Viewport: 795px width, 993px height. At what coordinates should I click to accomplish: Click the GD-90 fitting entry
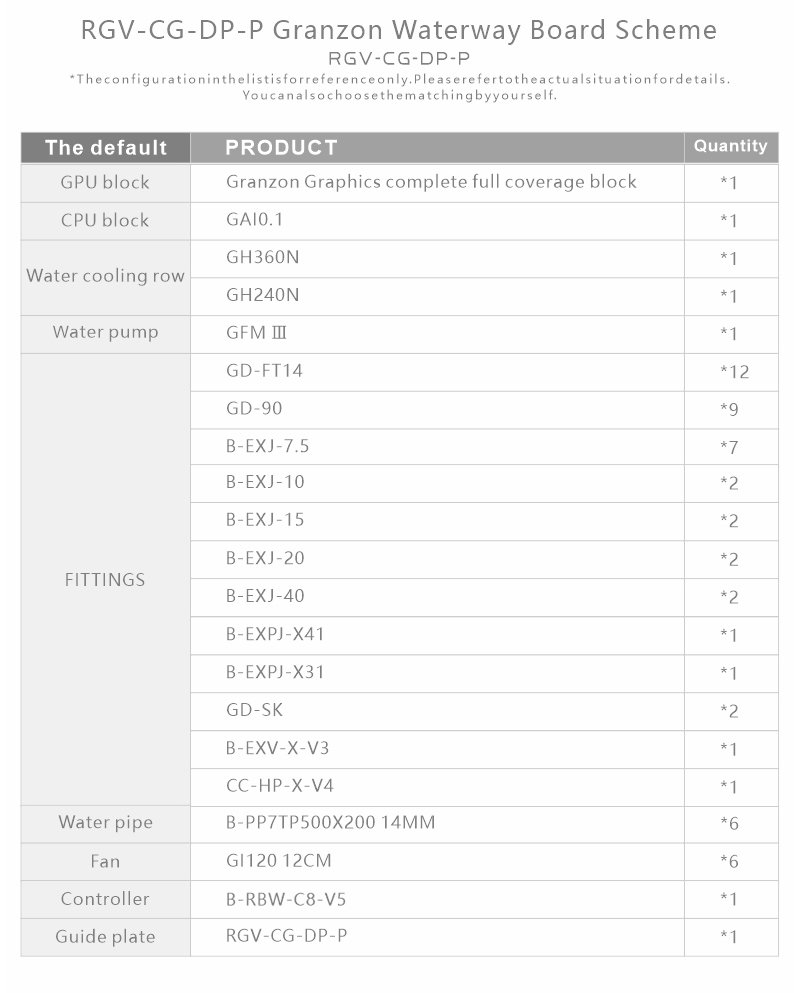click(x=254, y=408)
